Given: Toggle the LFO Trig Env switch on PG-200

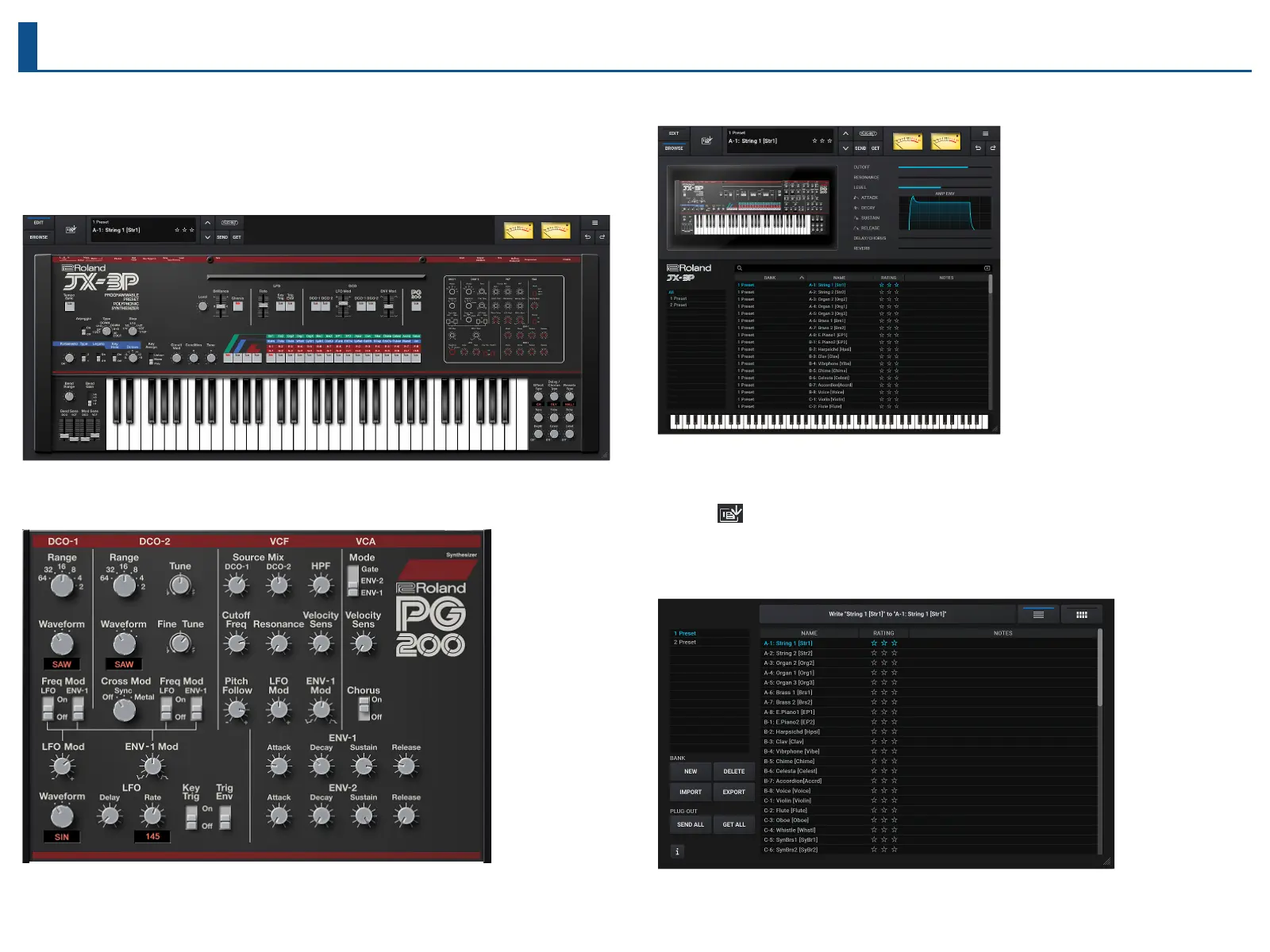Looking at the screenshot, I should pos(225,817).
